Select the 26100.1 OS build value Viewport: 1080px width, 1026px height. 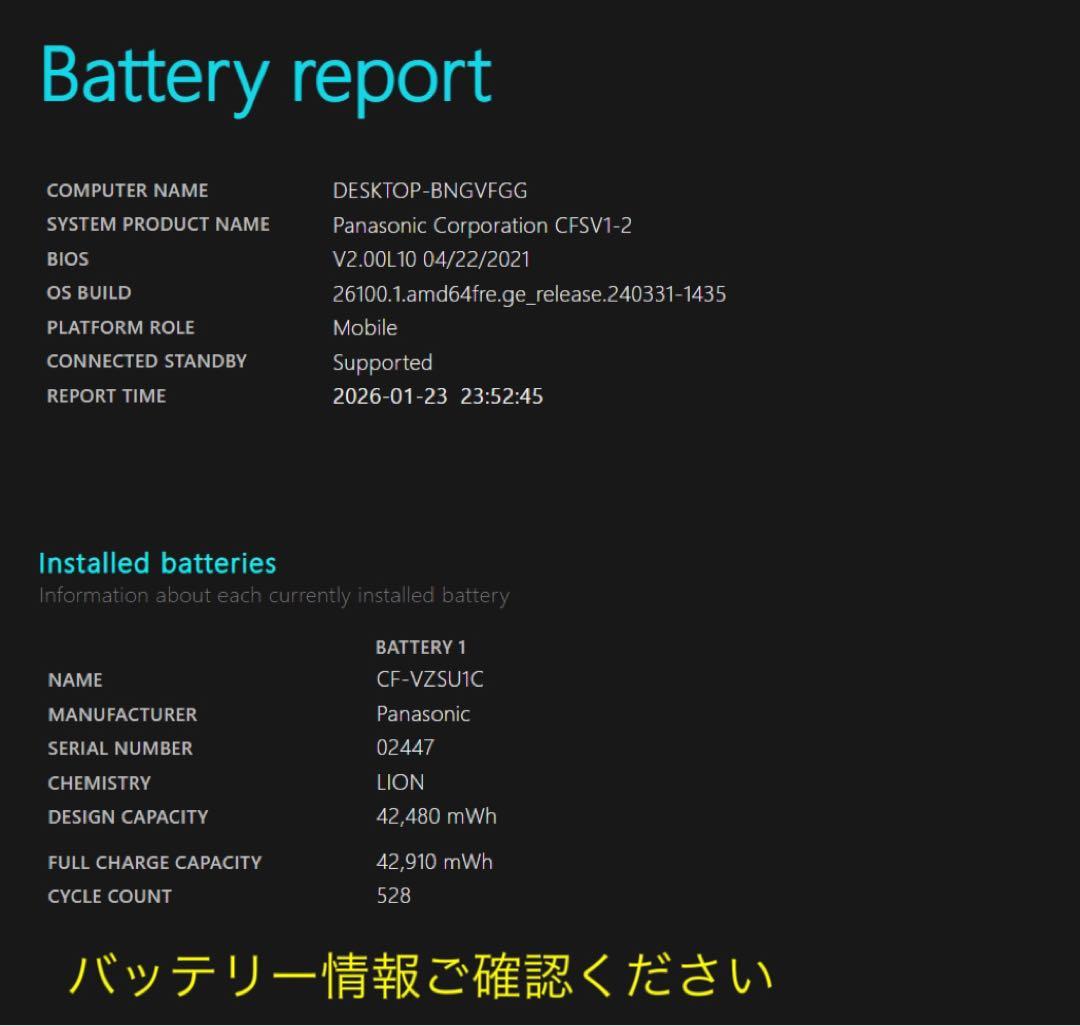pyautogui.click(x=528, y=294)
